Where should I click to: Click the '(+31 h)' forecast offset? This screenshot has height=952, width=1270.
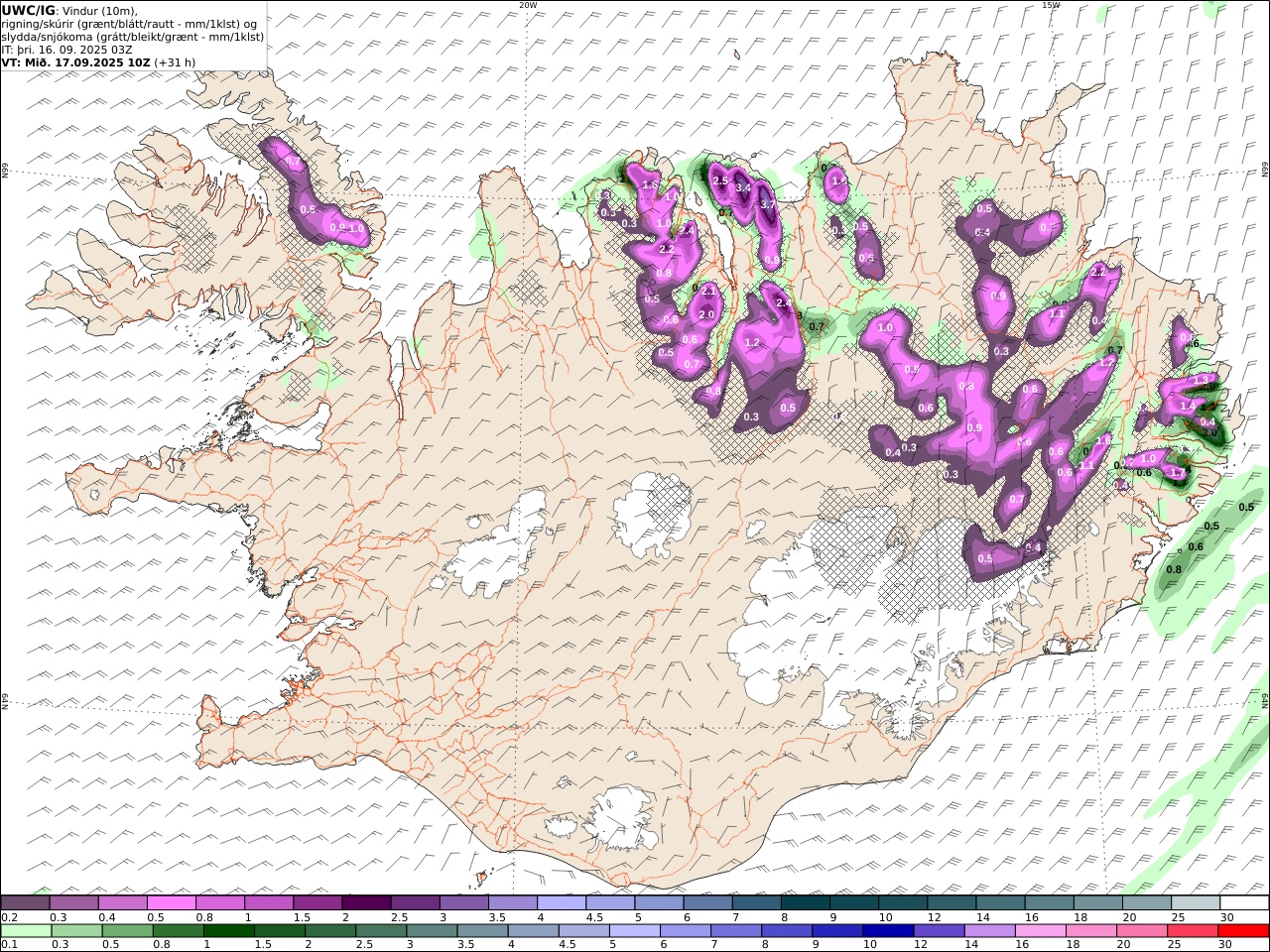[x=175, y=61]
